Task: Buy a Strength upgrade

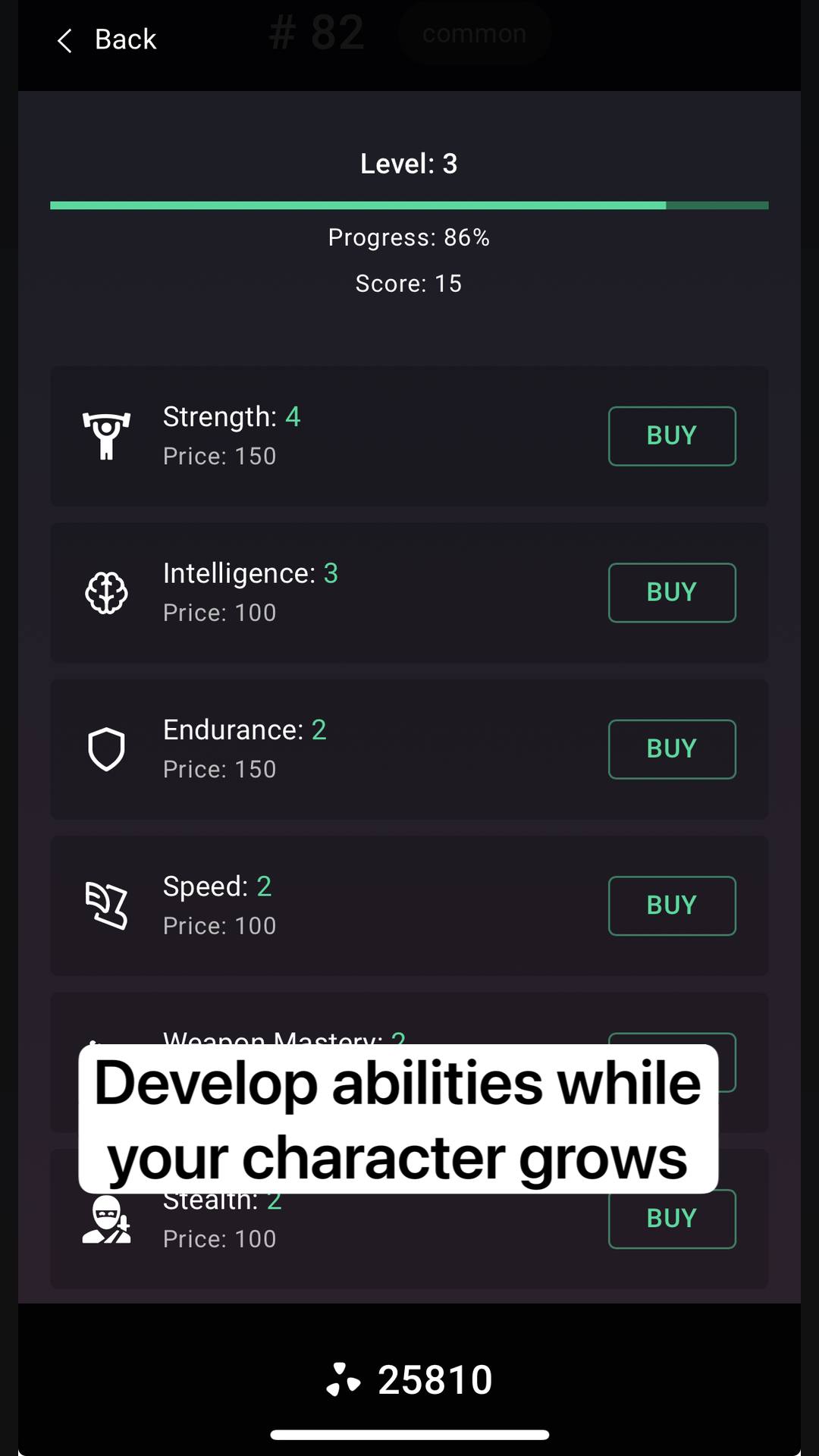Action: point(671,436)
